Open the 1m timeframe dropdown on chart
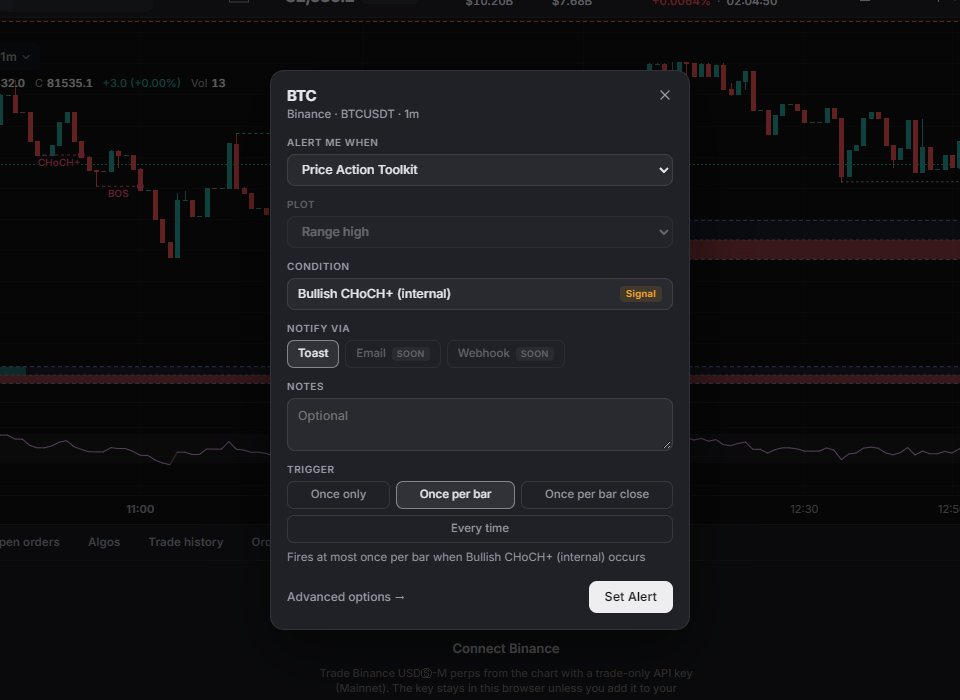960x700 pixels. pyautogui.click(x=15, y=57)
